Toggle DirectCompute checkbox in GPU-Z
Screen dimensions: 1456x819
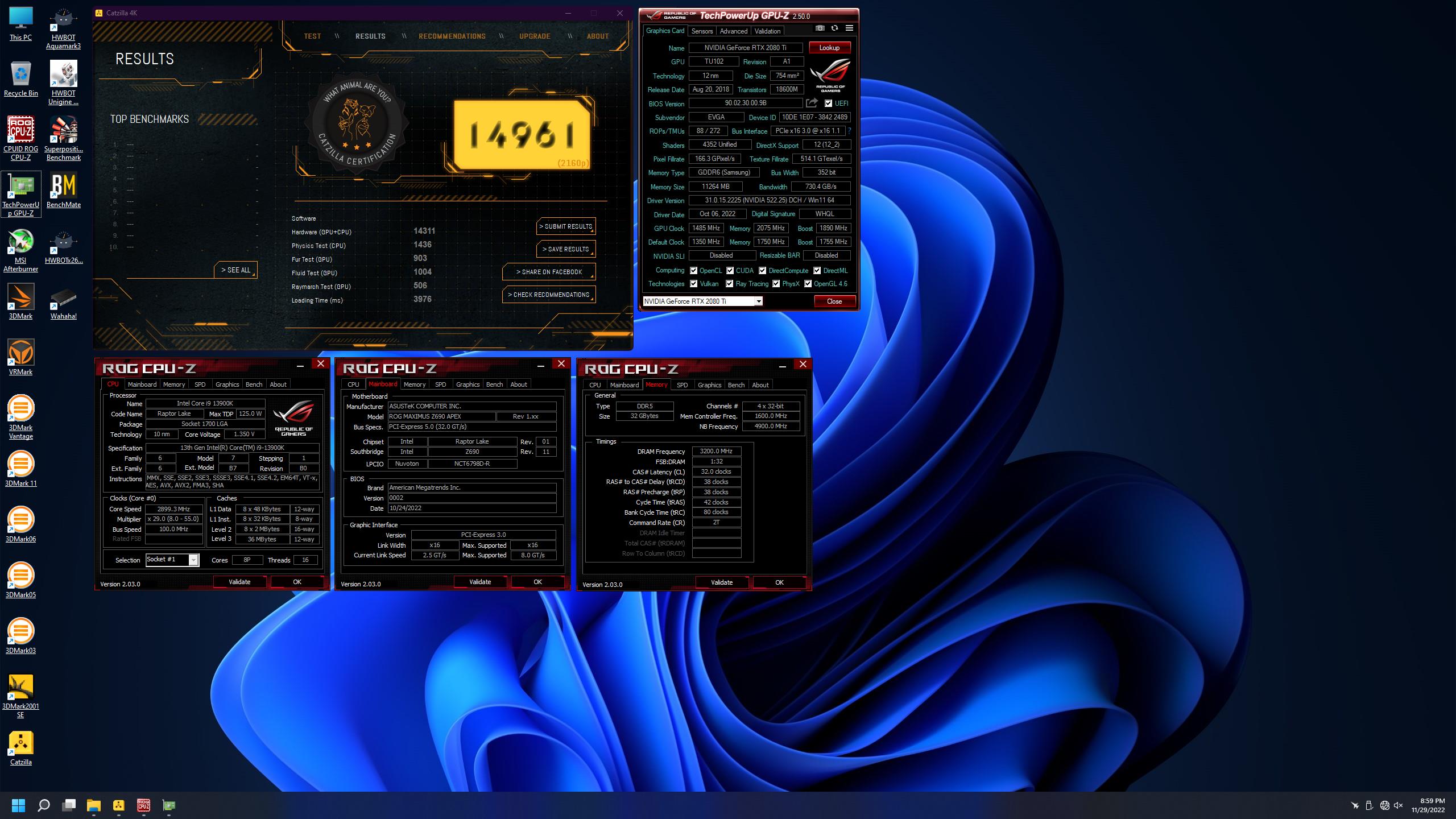pos(762,271)
